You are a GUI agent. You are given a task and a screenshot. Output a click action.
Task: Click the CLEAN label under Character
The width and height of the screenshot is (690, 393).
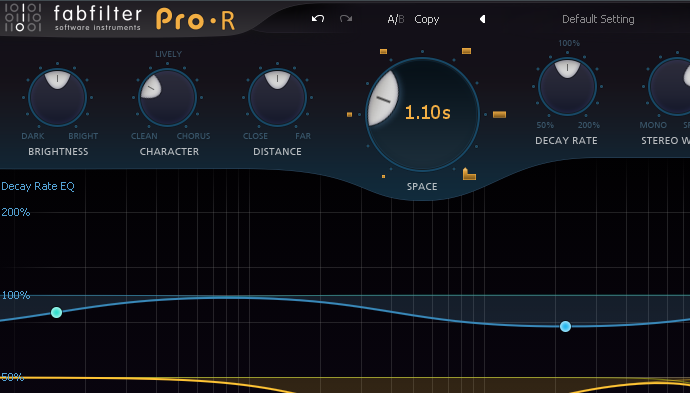(x=144, y=136)
